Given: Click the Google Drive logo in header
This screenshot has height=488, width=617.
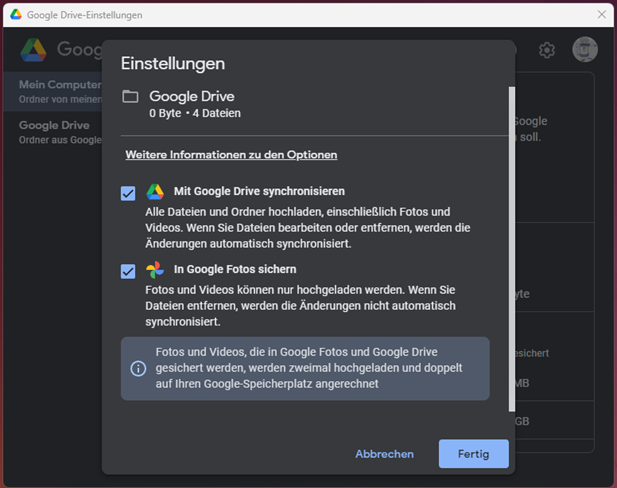Looking at the screenshot, I should (x=33, y=50).
